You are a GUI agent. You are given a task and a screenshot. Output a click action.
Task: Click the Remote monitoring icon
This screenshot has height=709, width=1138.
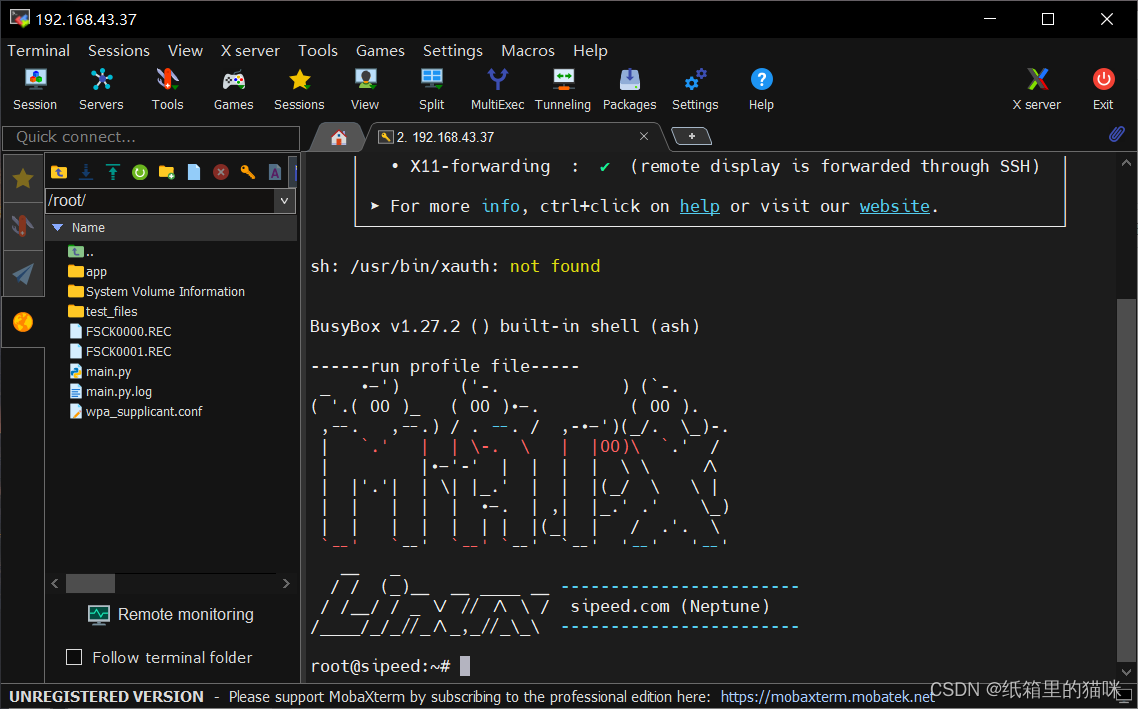(99, 615)
